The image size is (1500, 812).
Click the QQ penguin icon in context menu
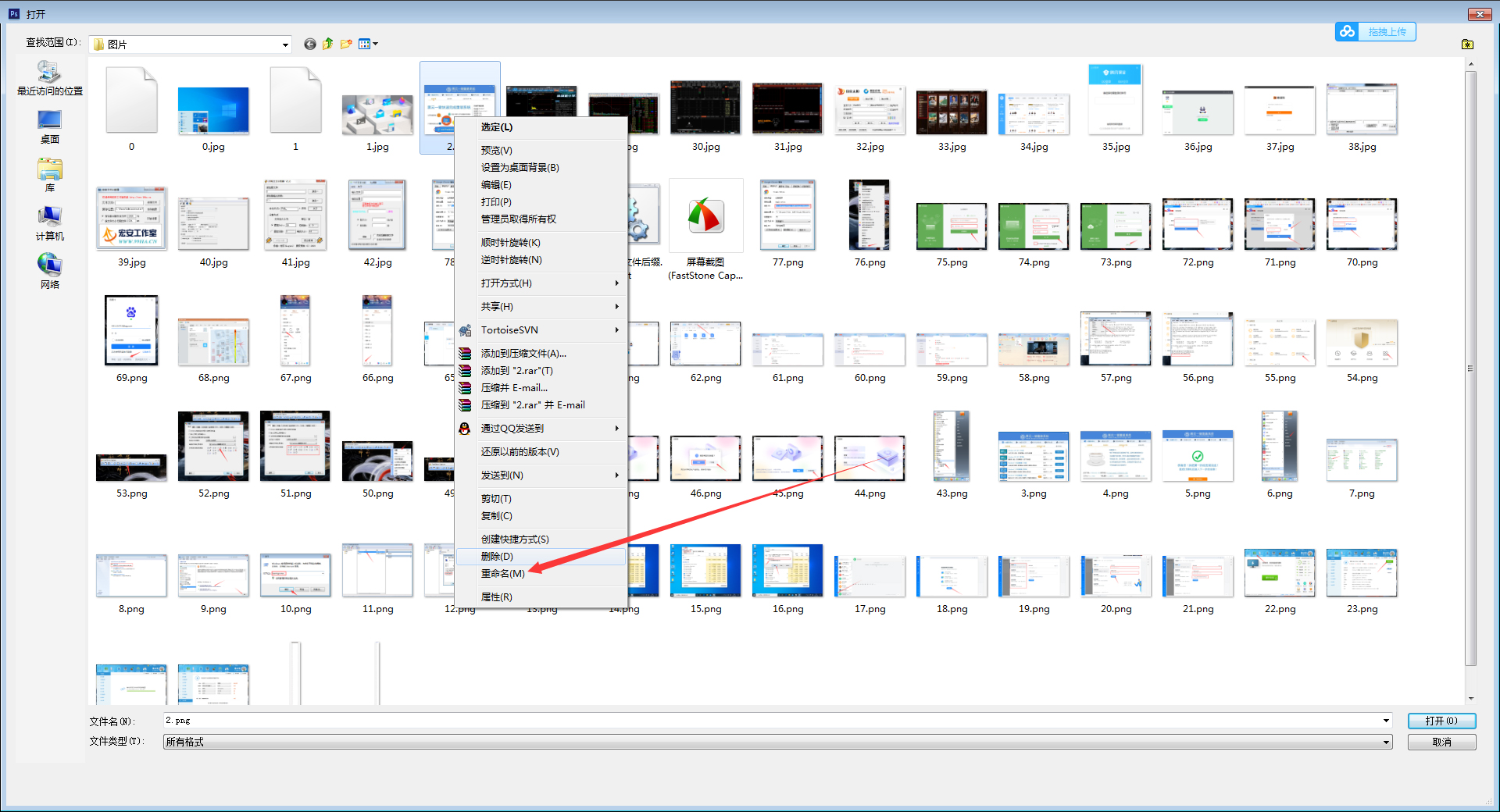[x=464, y=429]
